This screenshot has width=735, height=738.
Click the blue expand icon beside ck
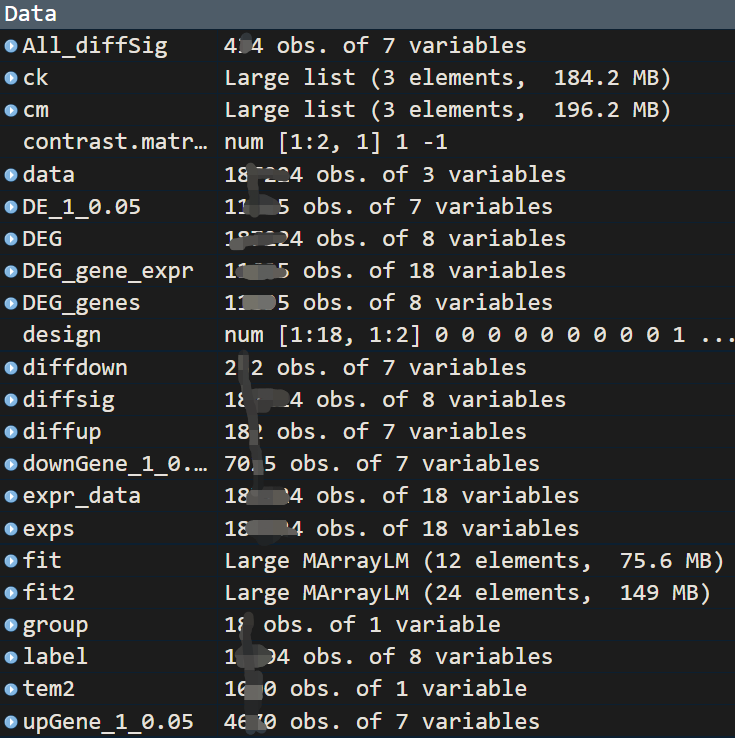(11, 78)
